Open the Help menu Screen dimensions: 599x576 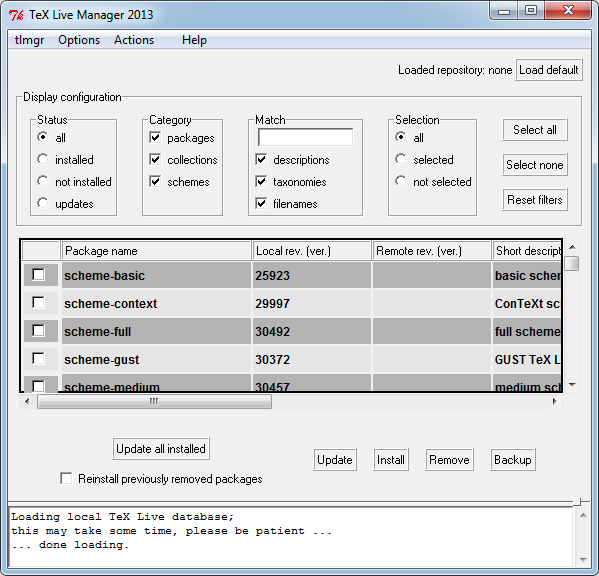[194, 40]
